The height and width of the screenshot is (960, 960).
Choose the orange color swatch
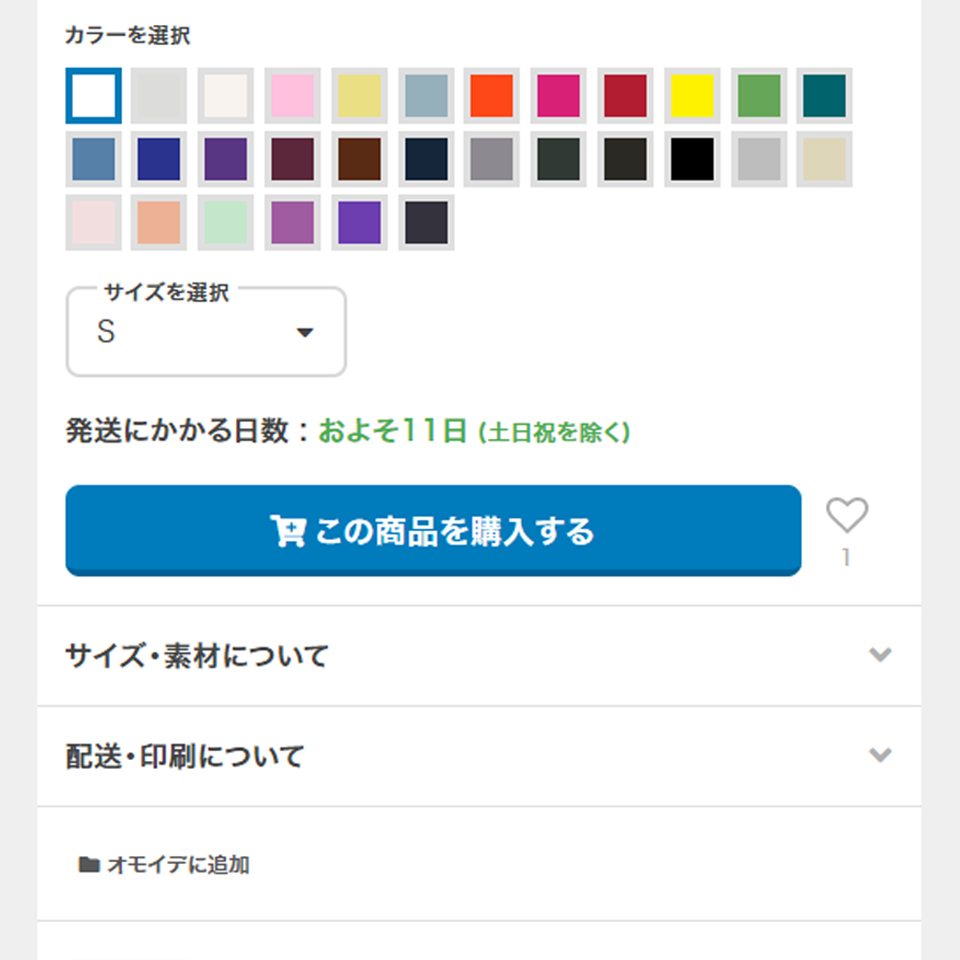point(492,96)
